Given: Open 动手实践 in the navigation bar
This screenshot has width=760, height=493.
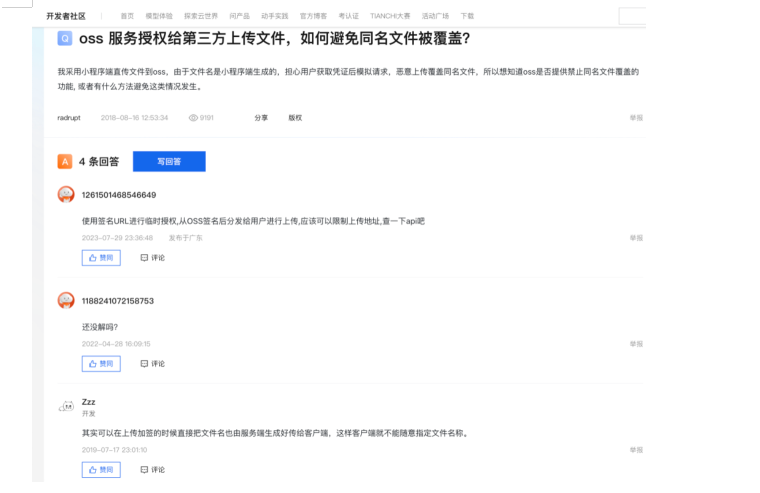Looking at the screenshot, I should click(x=274, y=16).
